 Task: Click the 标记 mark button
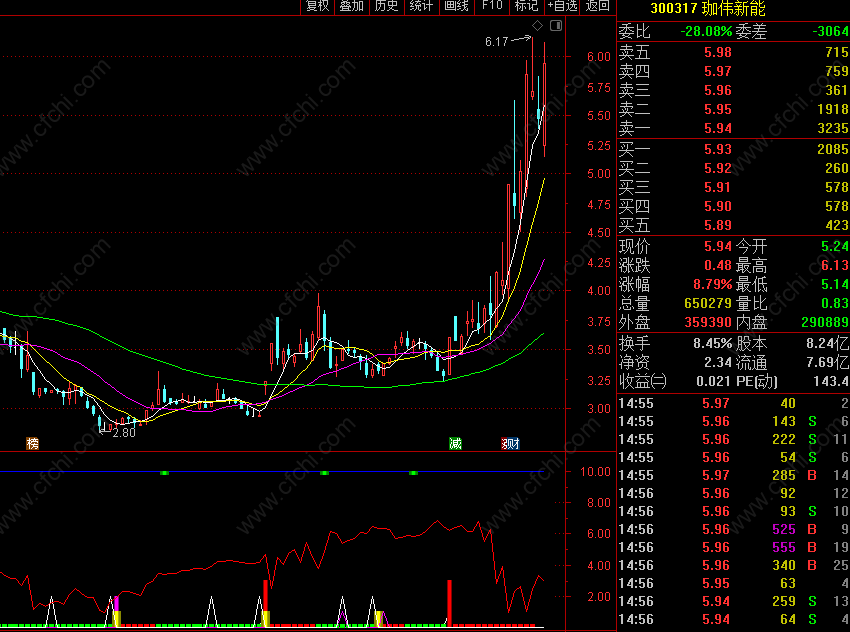click(526, 6)
